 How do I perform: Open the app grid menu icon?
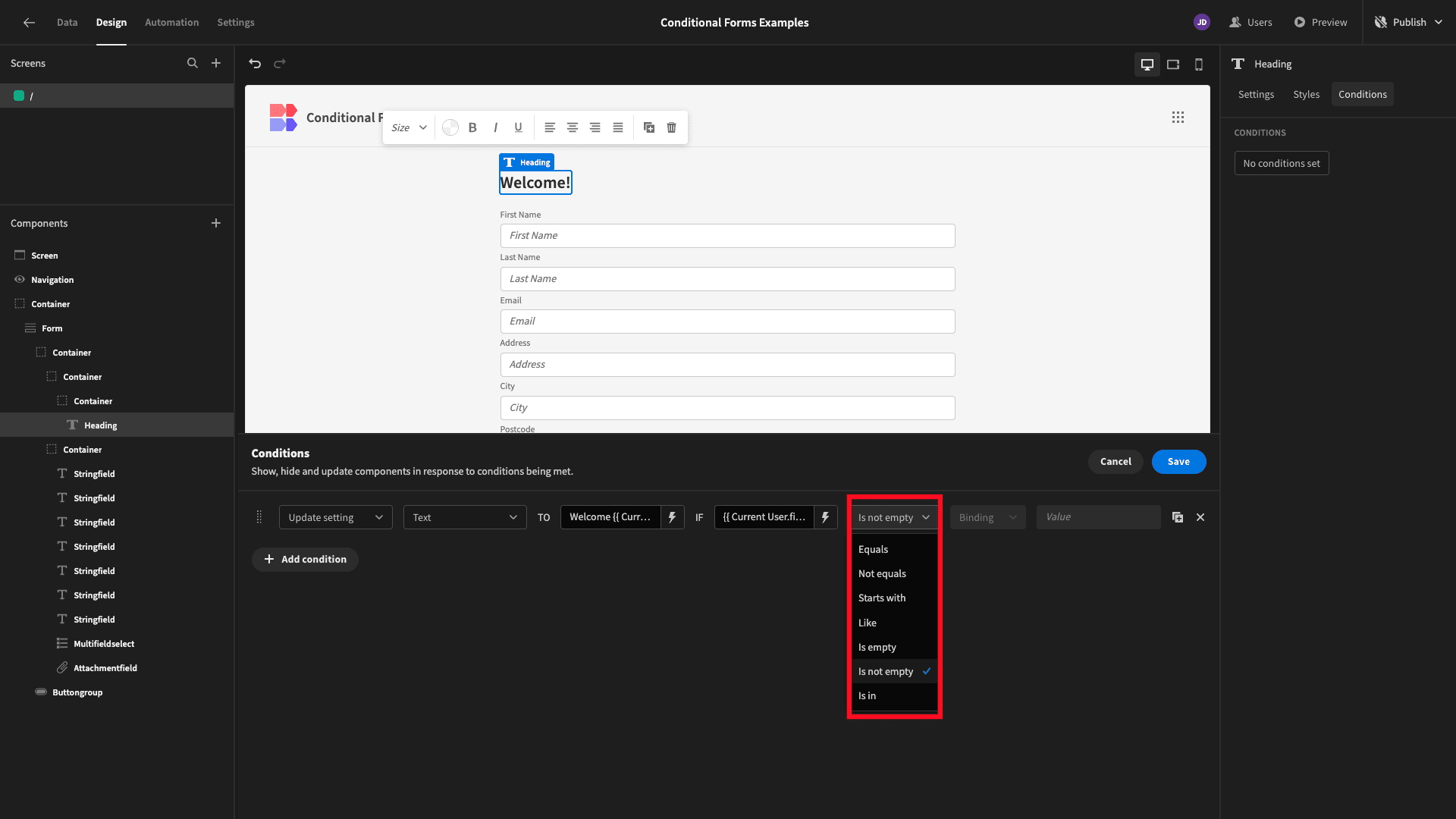pos(1178,117)
